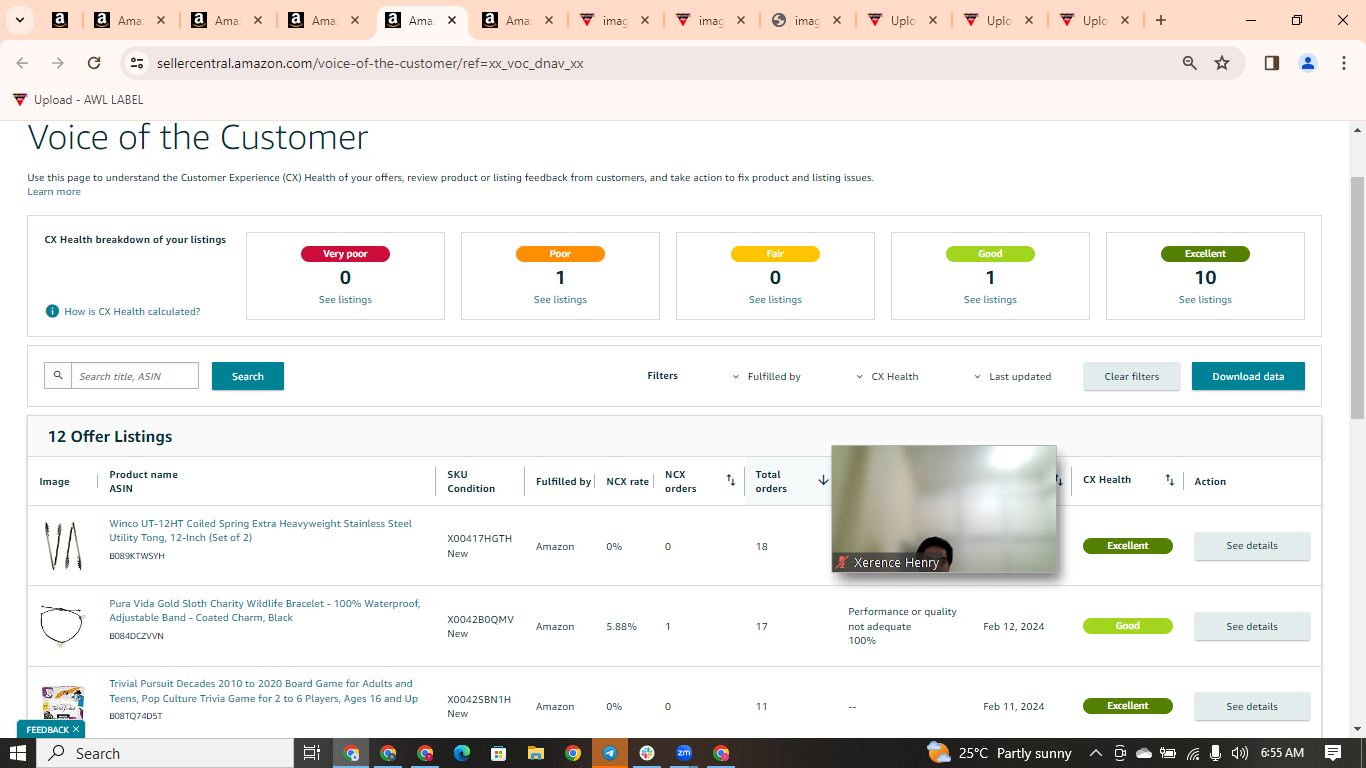This screenshot has height=768, width=1366.
Task: See listings under Fair
Action: tap(775, 300)
